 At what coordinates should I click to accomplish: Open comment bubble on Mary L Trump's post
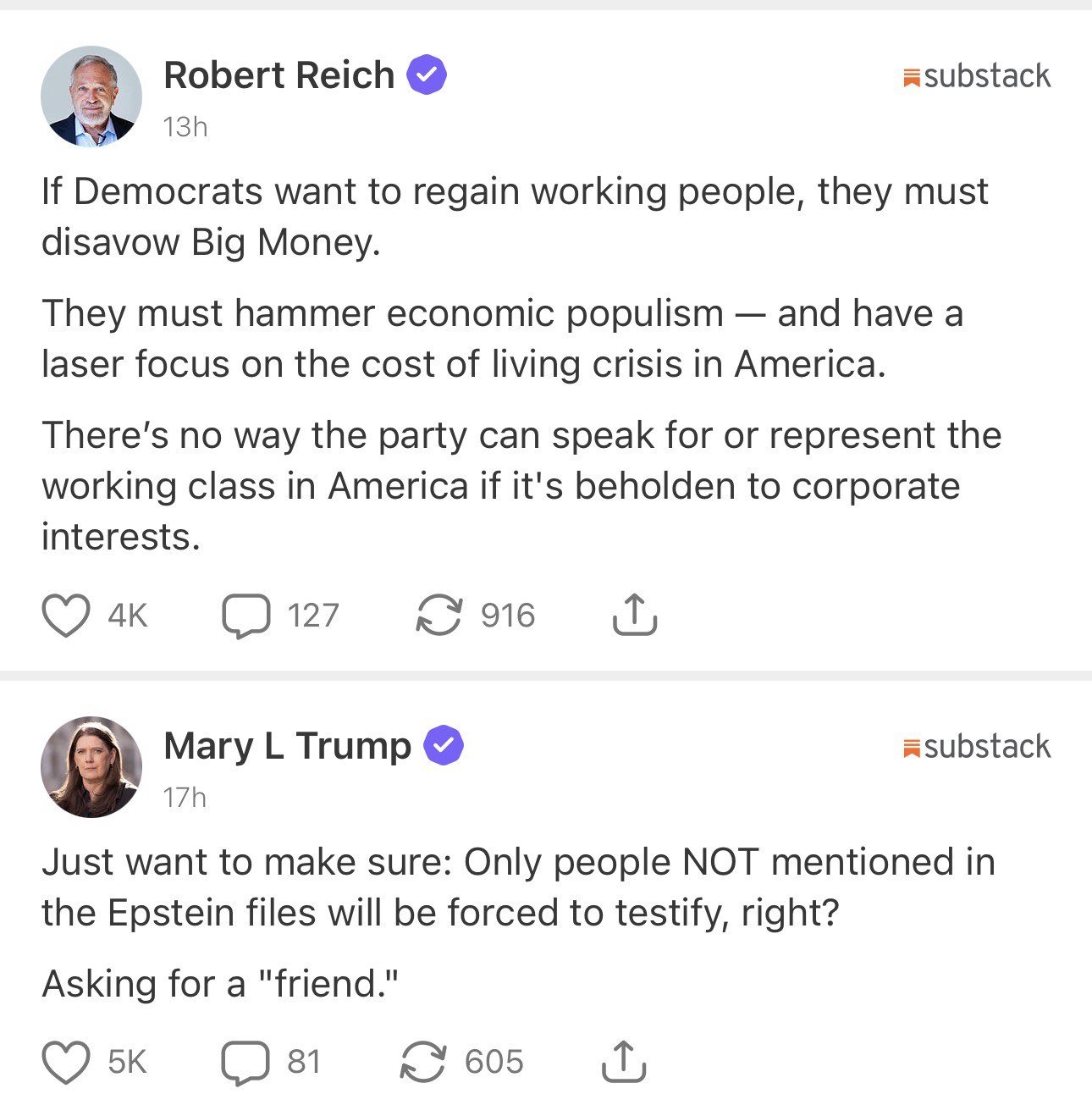[x=245, y=1062]
